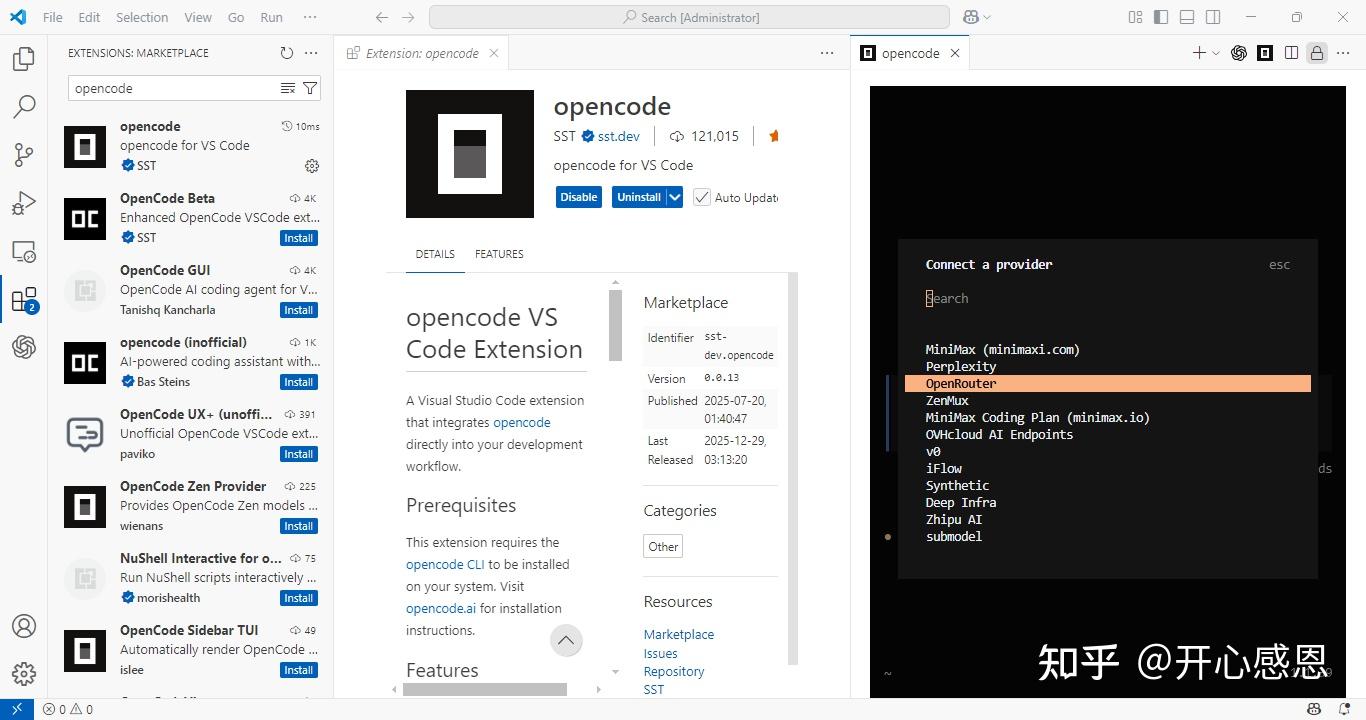Screen dimensions: 1366x720
Task: Open the Customize Layout icon in title bar
Action: click(x=1135, y=17)
